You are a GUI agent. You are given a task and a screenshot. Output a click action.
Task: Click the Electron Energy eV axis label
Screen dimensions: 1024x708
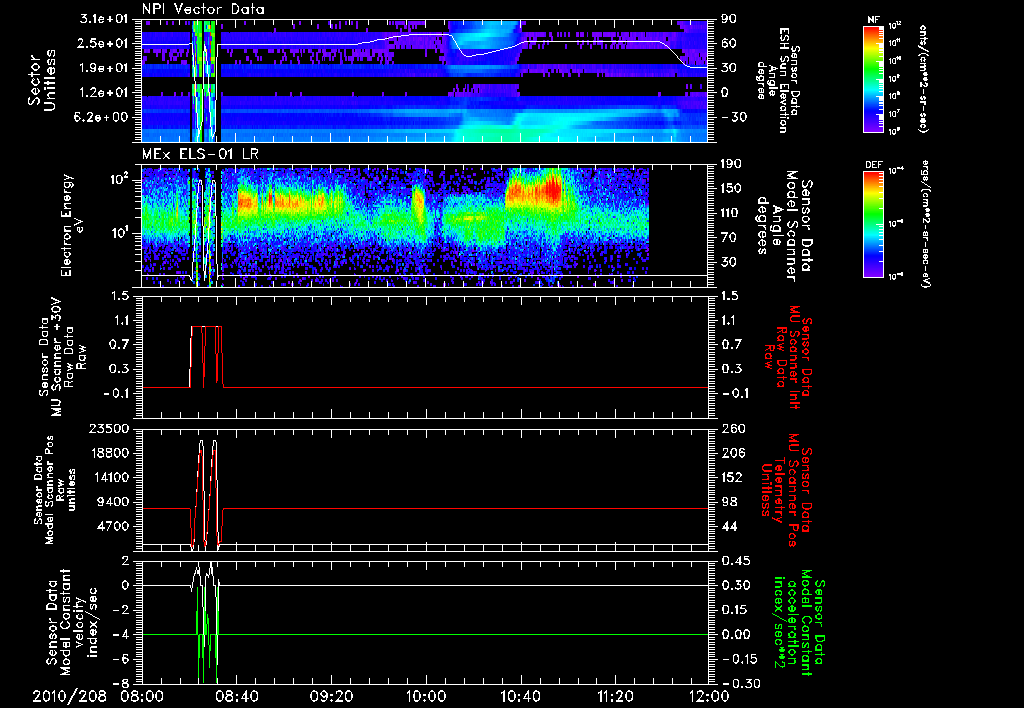(72, 225)
